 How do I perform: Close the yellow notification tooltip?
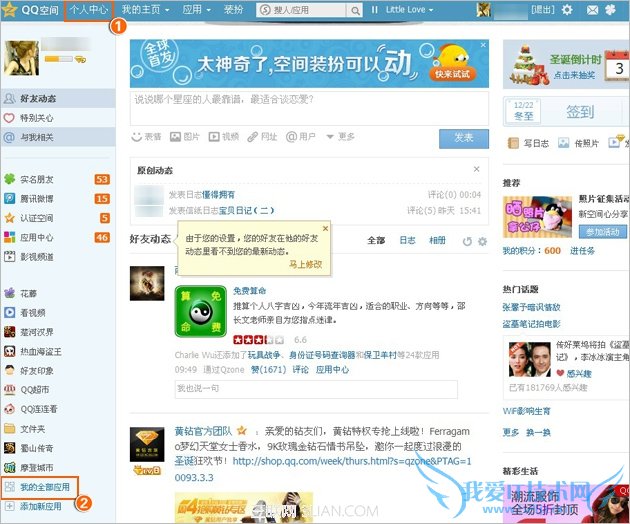(325, 228)
